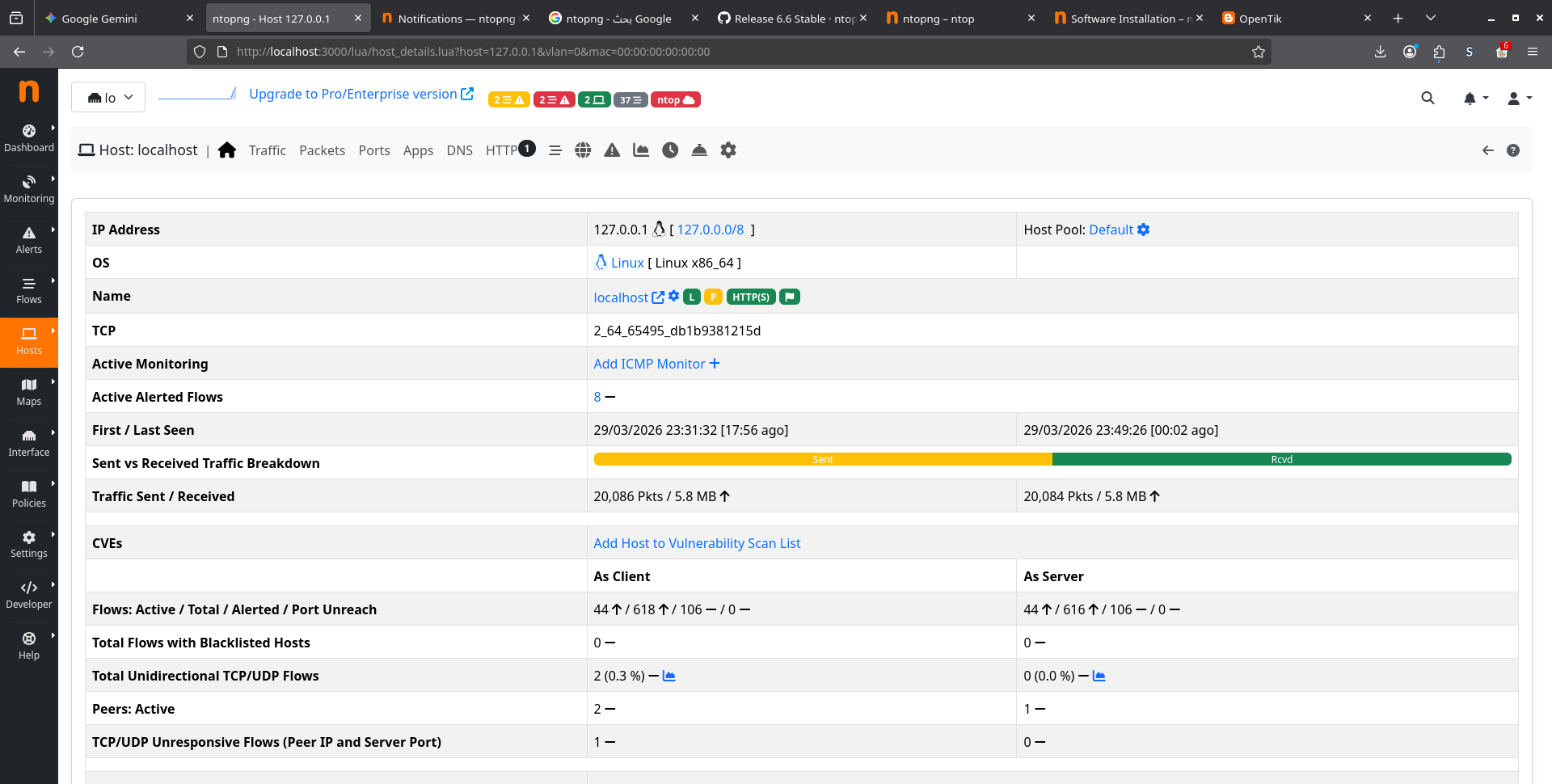This screenshot has height=784, width=1552.
Task: Click the Host Pool Default gear icon
Action: click(1144, 230)
